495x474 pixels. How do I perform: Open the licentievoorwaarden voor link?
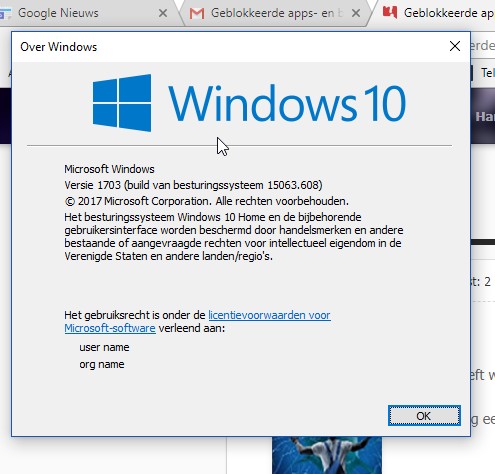(x=269, y=315)
